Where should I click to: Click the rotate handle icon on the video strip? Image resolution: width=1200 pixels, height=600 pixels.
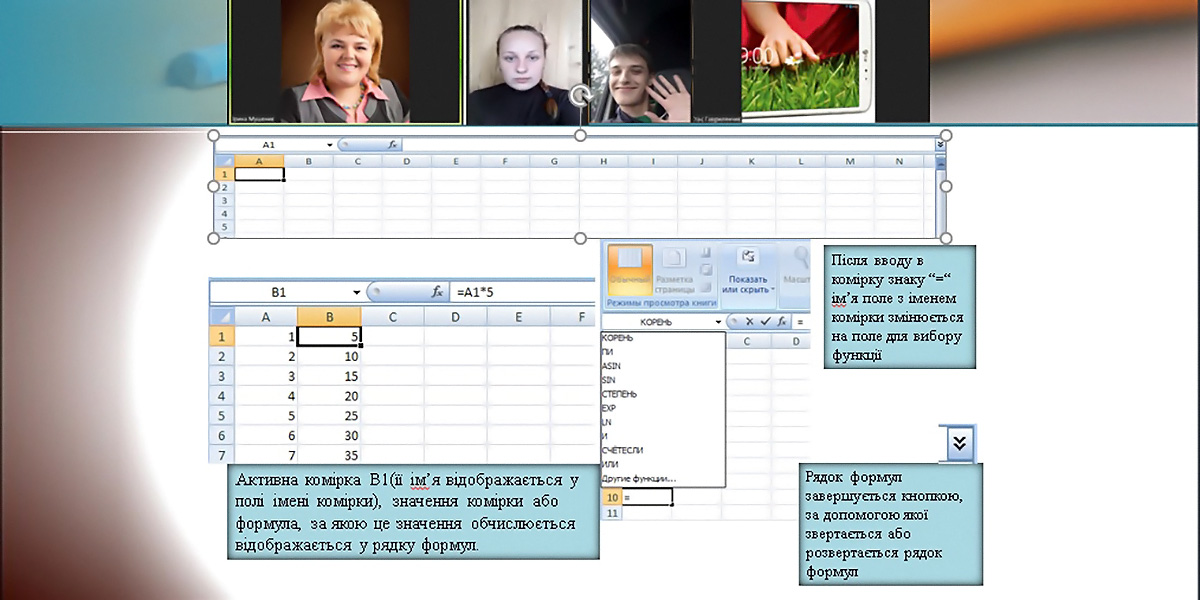tap(579, 96)
